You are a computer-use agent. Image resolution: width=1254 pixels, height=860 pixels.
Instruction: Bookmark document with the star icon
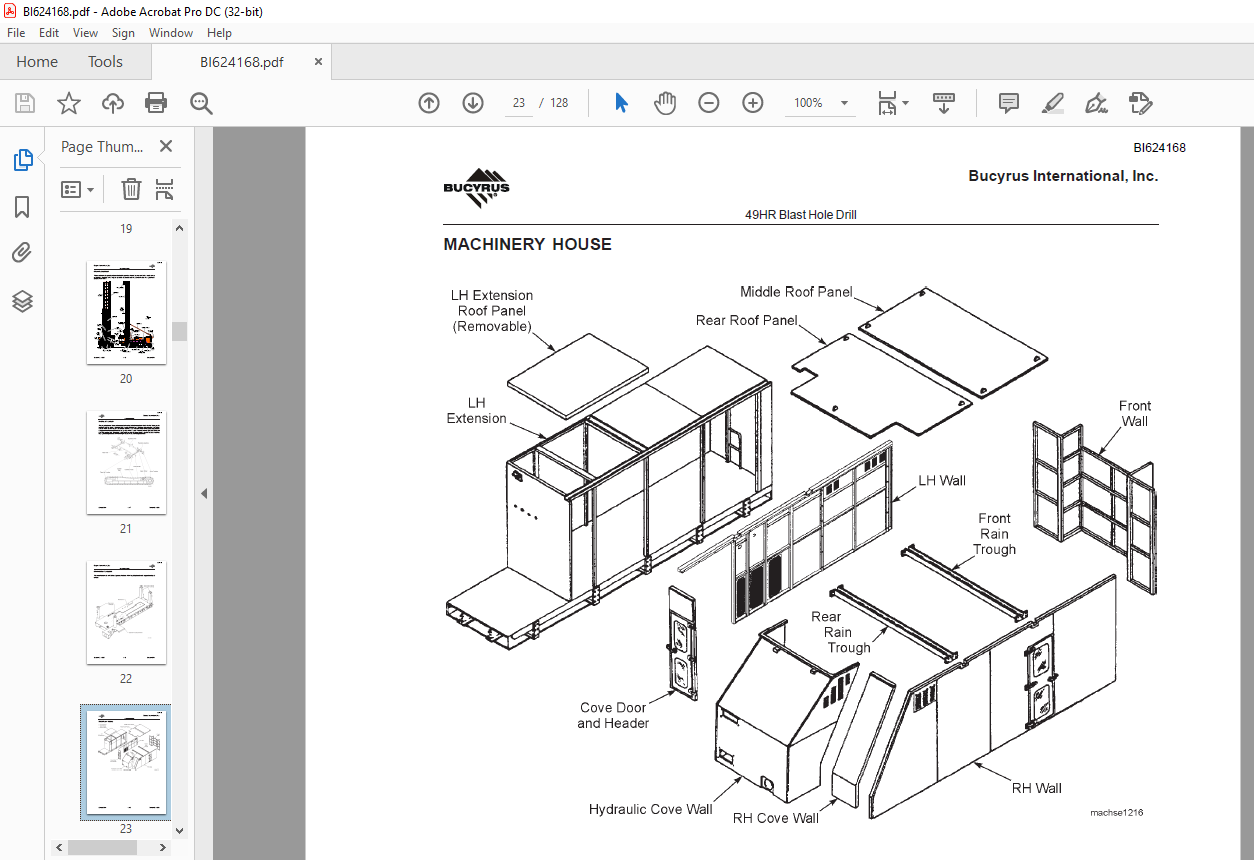click(69, 103)
